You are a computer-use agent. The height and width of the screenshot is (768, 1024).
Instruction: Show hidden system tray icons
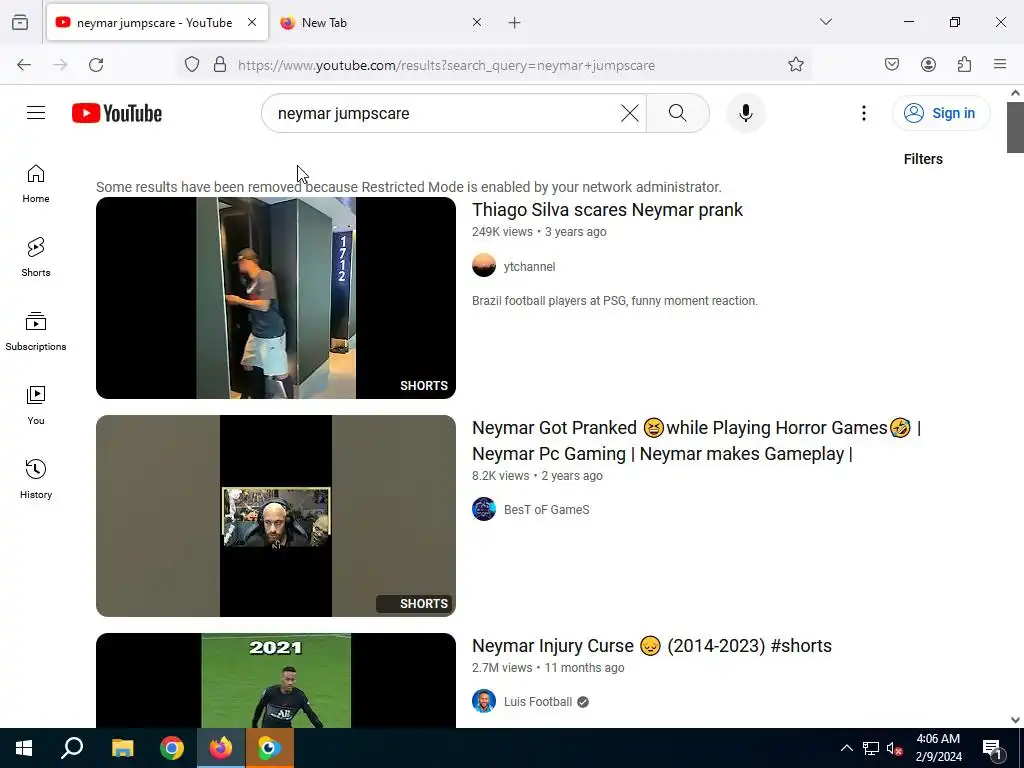(x=846, y=748)
